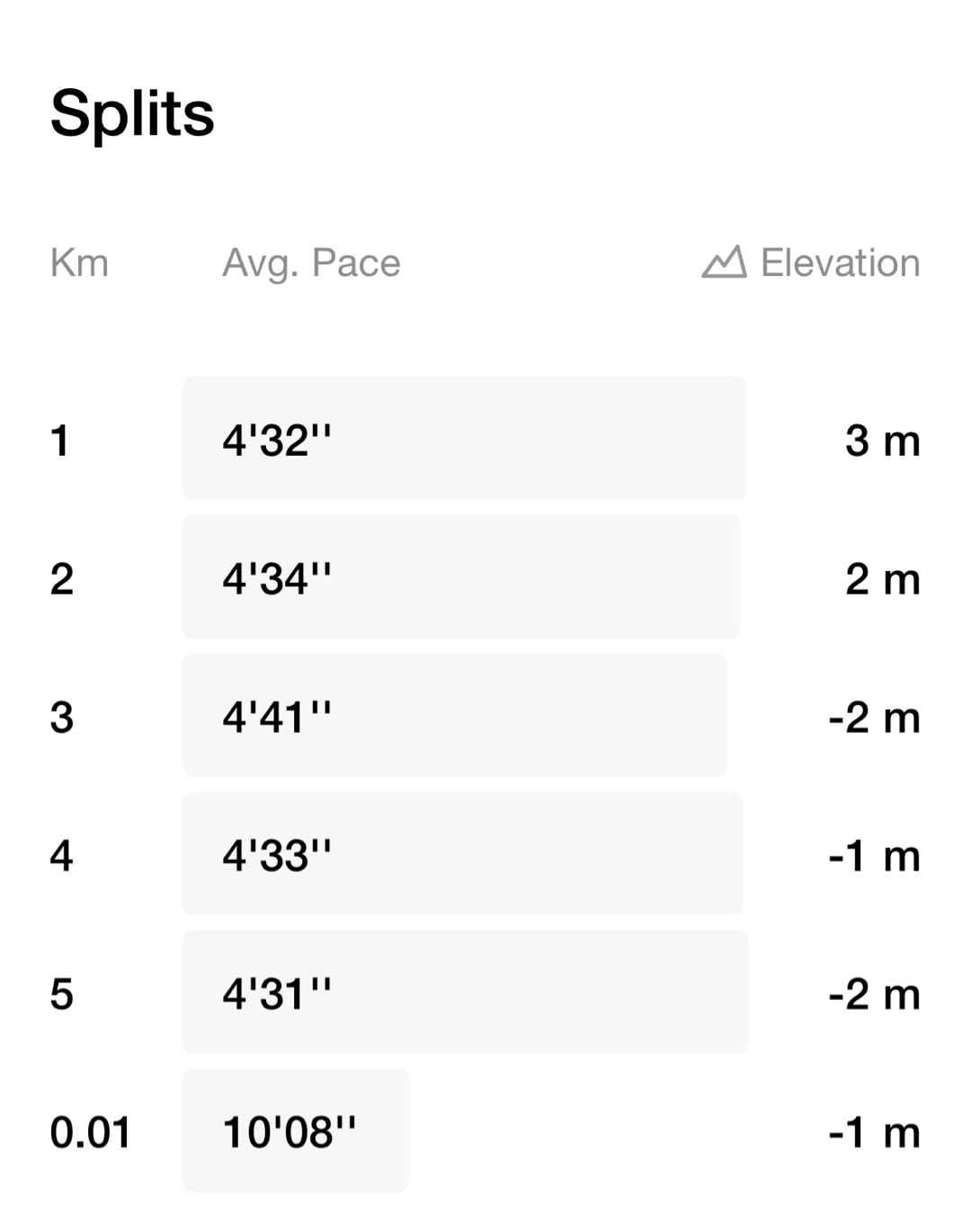Screen dimensions: 971x1232
Task: Select the 4'31'' pace bar
Action: tap(465, 993)
